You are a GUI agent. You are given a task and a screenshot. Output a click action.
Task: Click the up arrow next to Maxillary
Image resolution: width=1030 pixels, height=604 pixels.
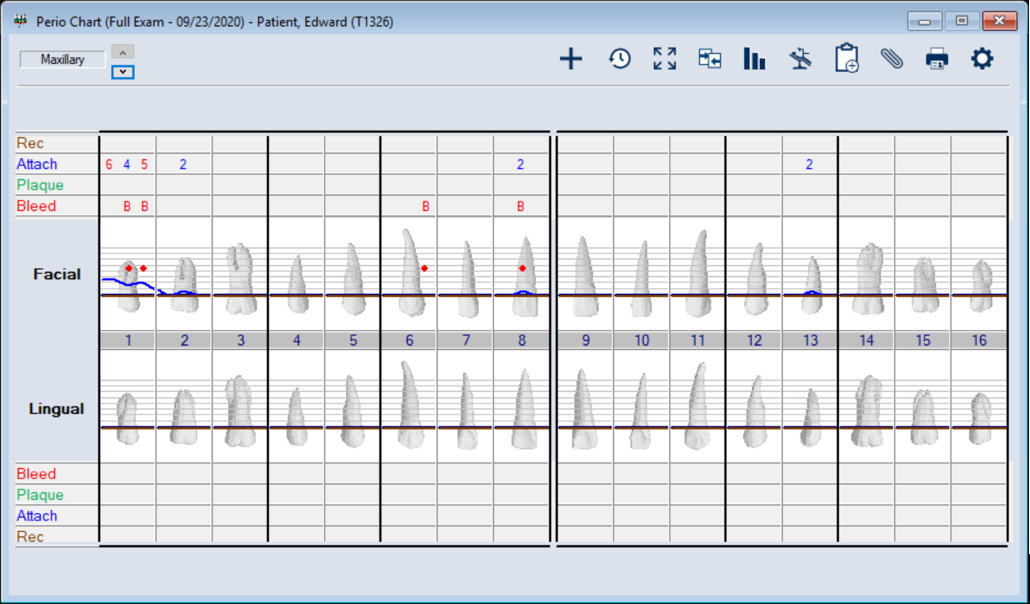(x=122, y=52)
